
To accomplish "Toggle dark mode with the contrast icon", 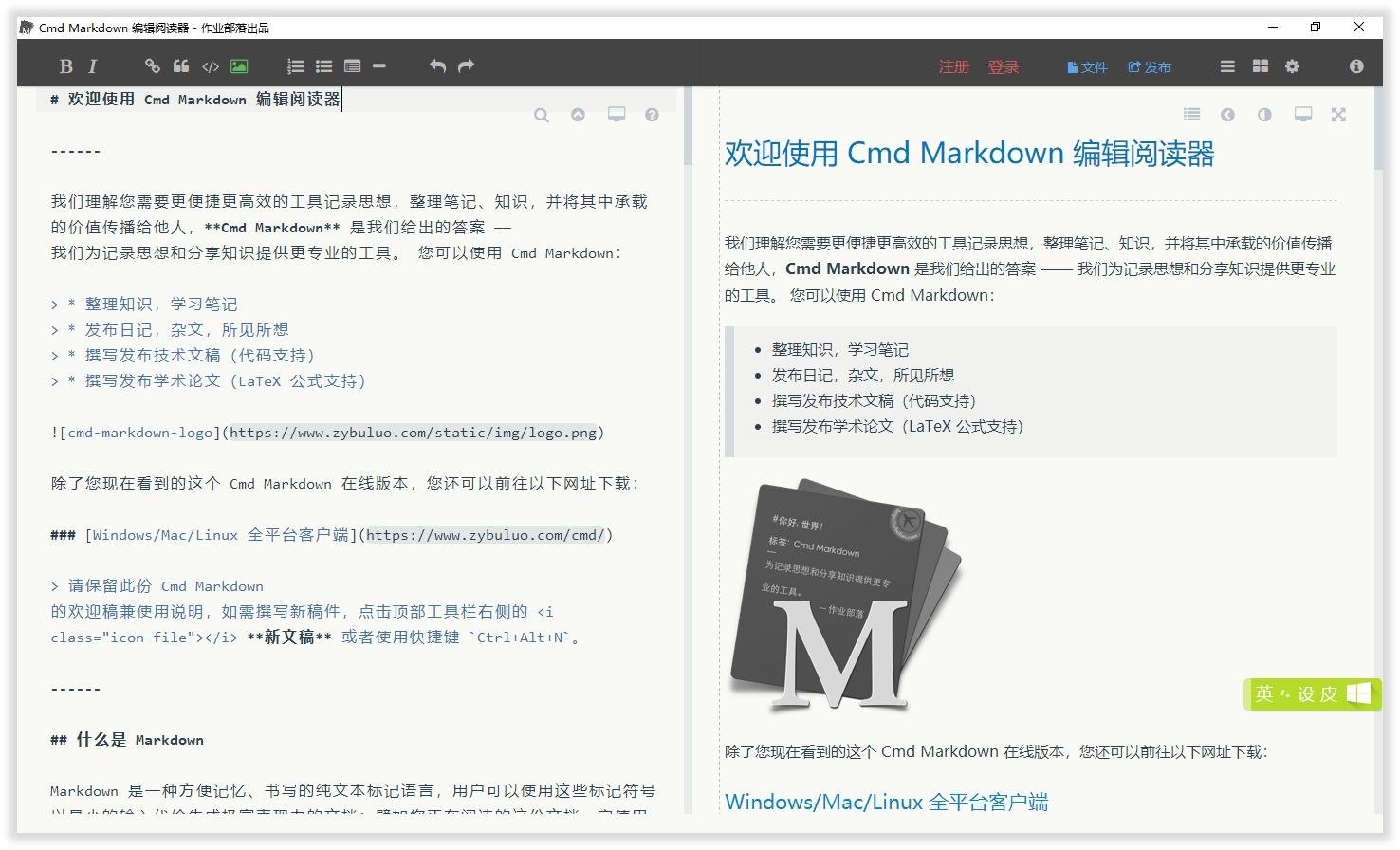I will [1263, 114].
